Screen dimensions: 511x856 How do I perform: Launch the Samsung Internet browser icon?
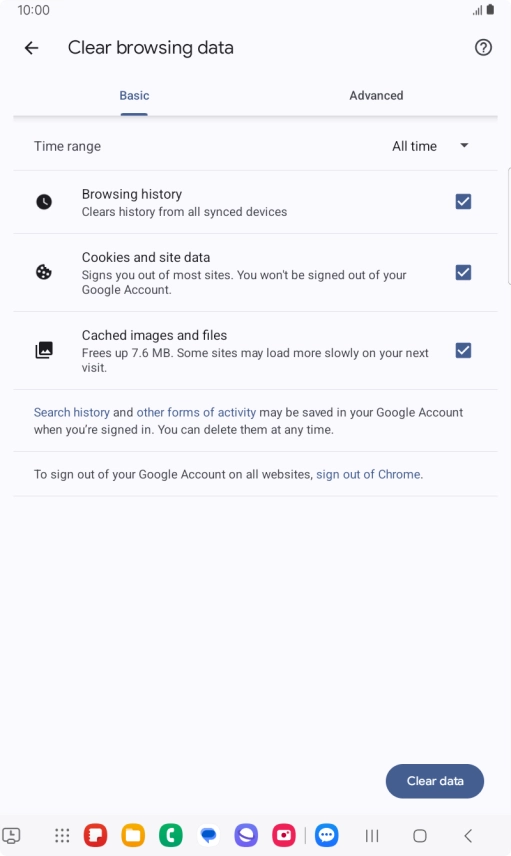[x=246, y=835]
